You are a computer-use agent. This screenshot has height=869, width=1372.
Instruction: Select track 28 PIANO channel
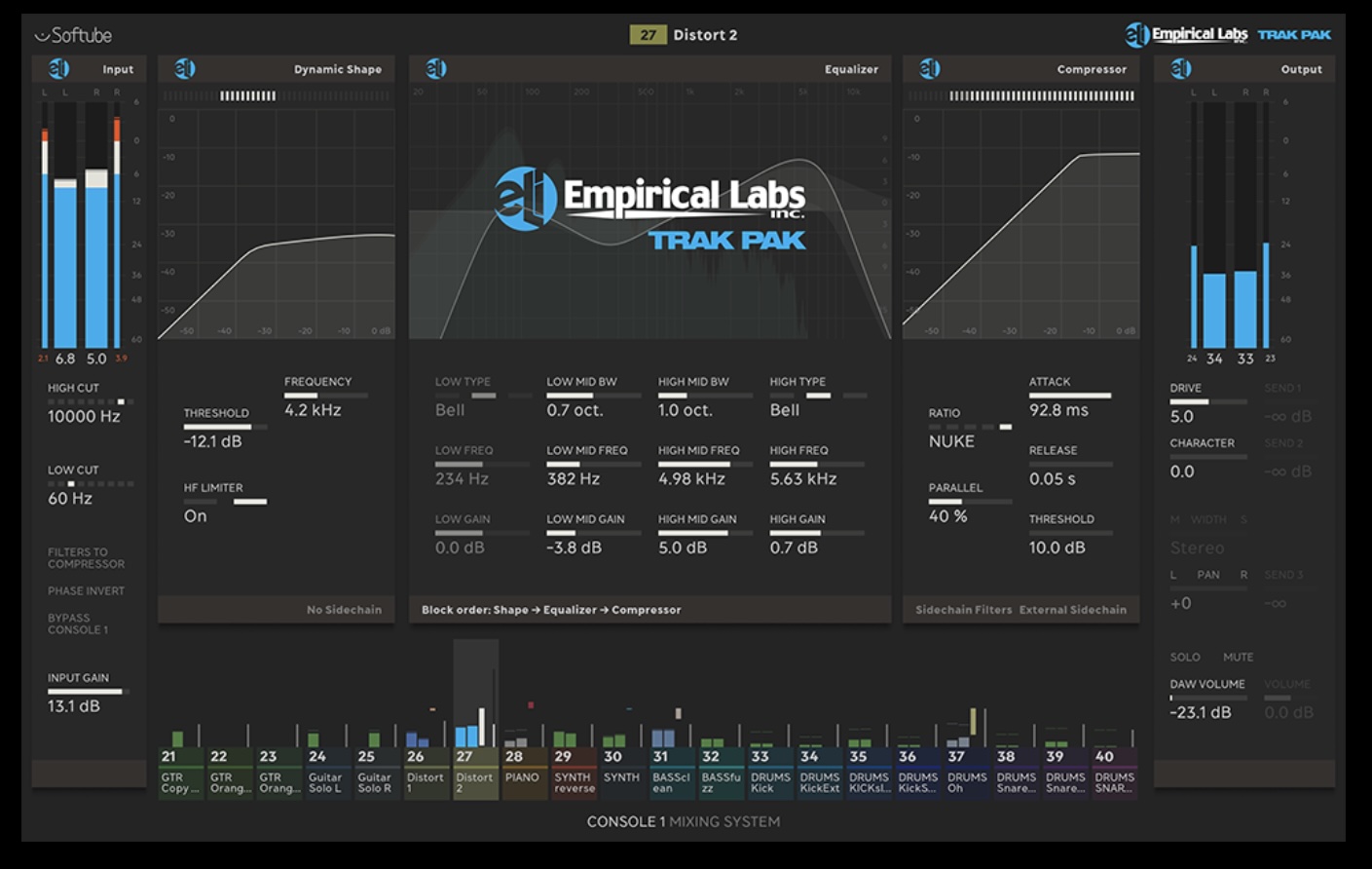pyautogui.click(x=525, y=774)
